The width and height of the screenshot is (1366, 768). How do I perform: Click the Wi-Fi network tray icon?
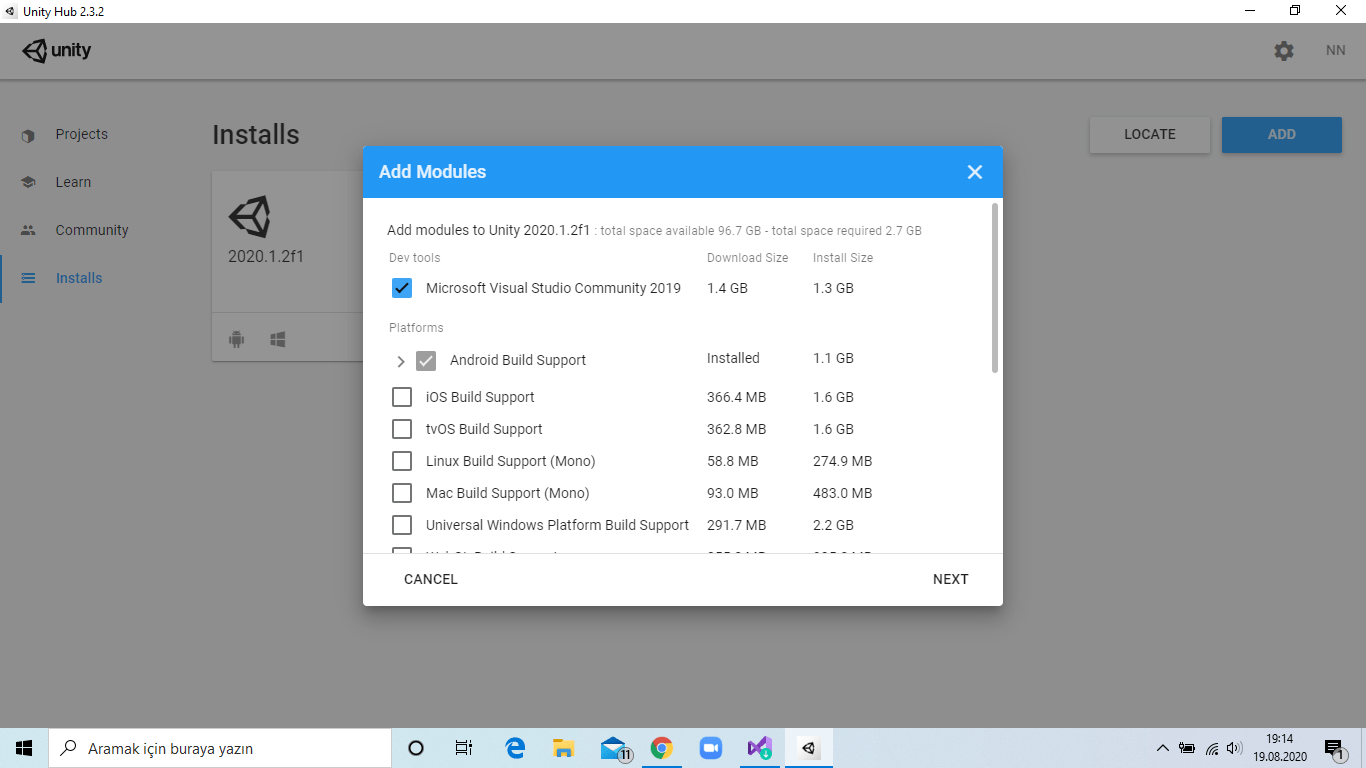[1211, 748]
